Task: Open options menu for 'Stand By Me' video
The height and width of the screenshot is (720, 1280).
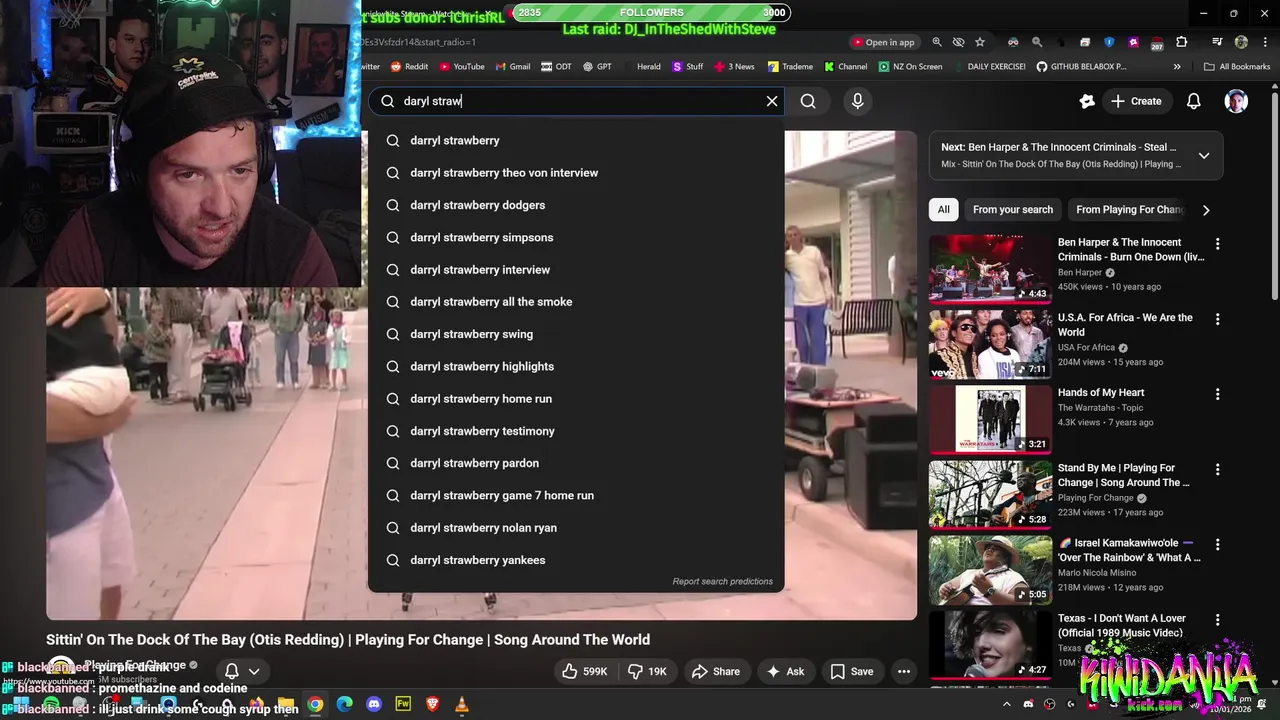Action: click(x=1217, y=469)
